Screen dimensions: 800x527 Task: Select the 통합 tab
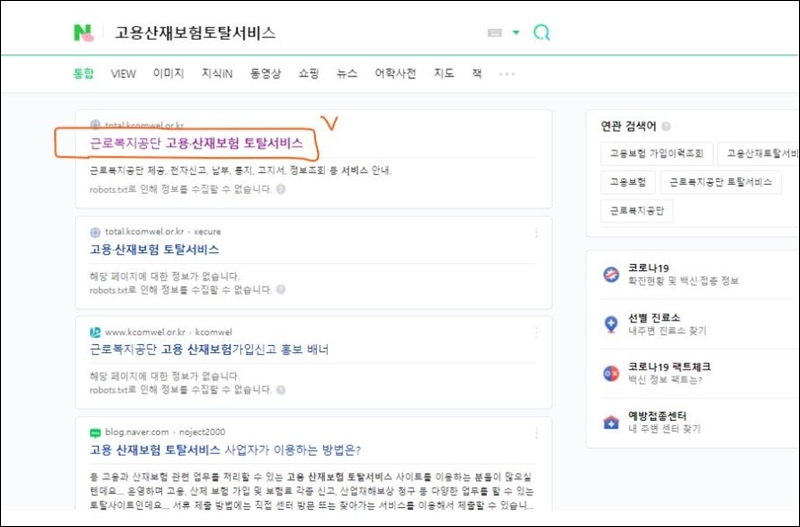pyautogui.click(x=83, y=73)
